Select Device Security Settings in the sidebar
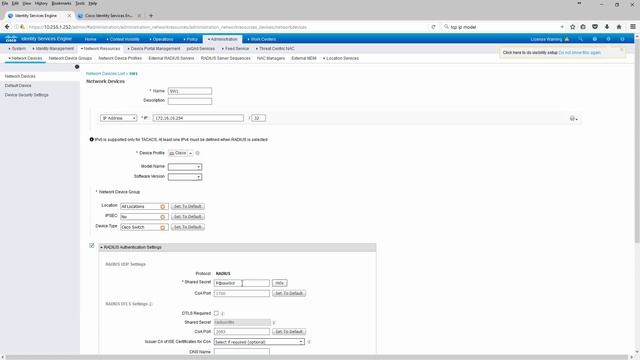The image size is (640, 360). click(x=27, y=95)
